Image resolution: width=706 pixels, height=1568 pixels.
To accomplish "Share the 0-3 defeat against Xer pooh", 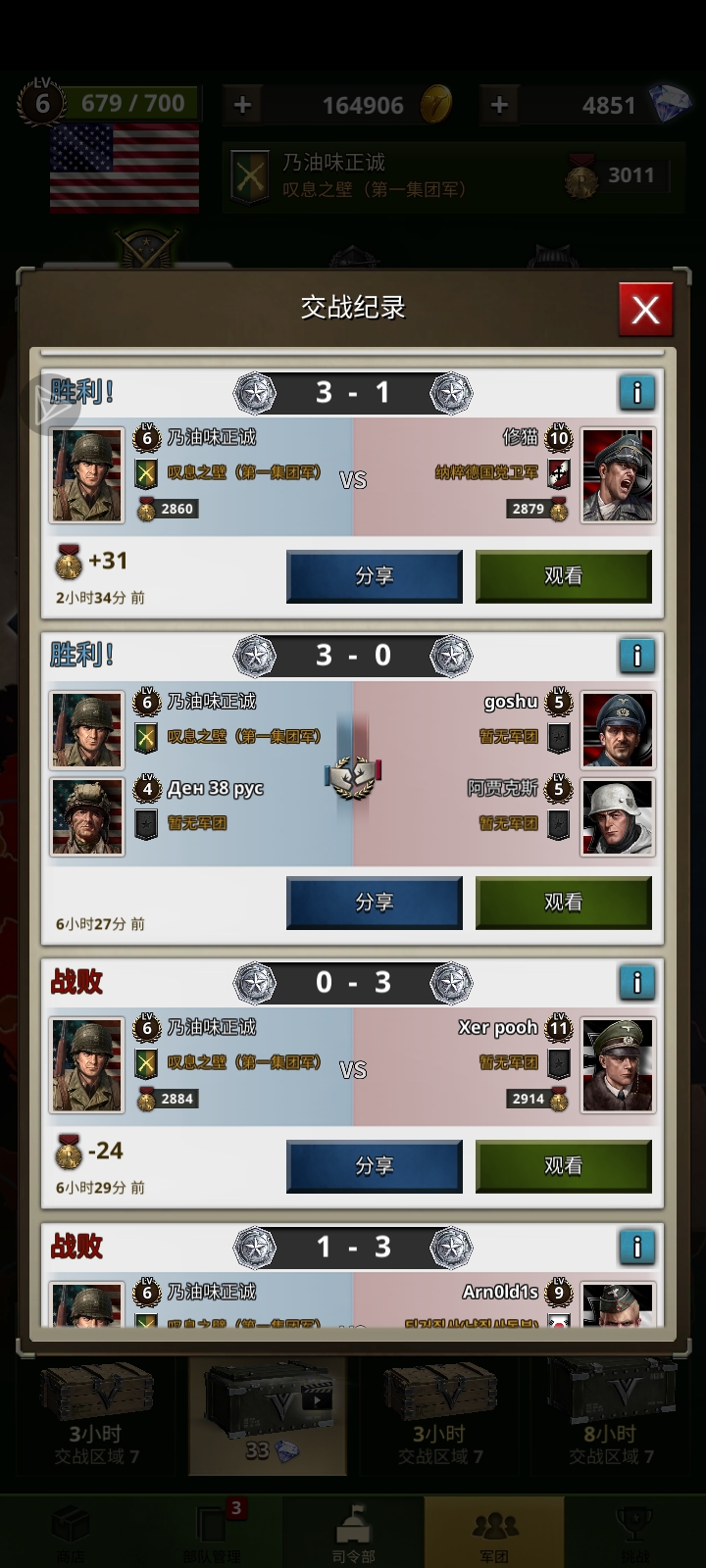I will (374, 1166).
